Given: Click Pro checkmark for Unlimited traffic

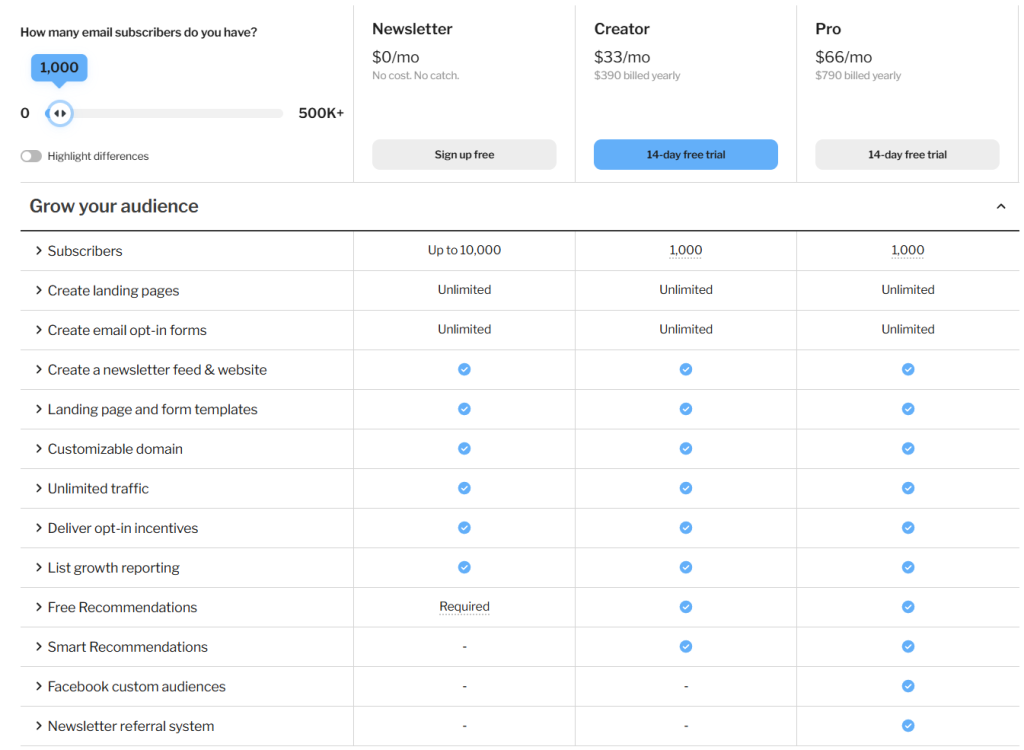Looking at the screenshot, I should [908, 488].
